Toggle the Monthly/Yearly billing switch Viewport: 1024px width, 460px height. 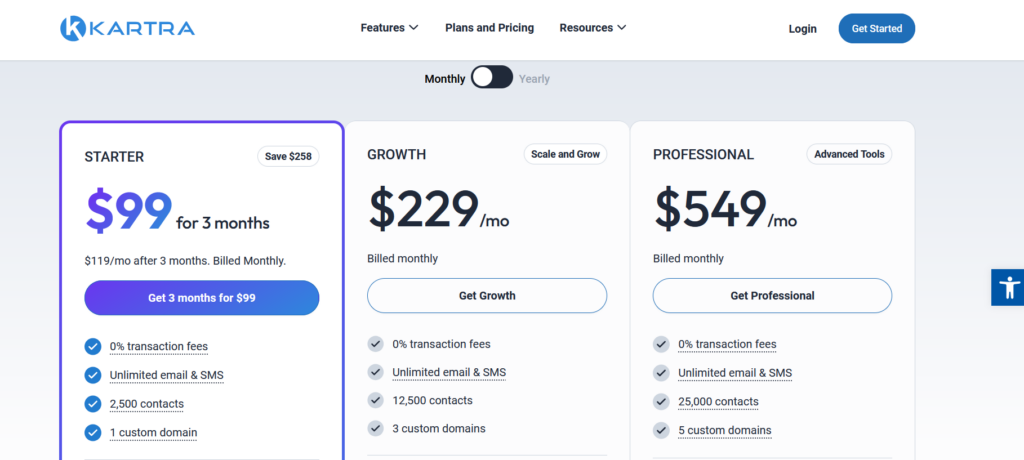[492, 78]
